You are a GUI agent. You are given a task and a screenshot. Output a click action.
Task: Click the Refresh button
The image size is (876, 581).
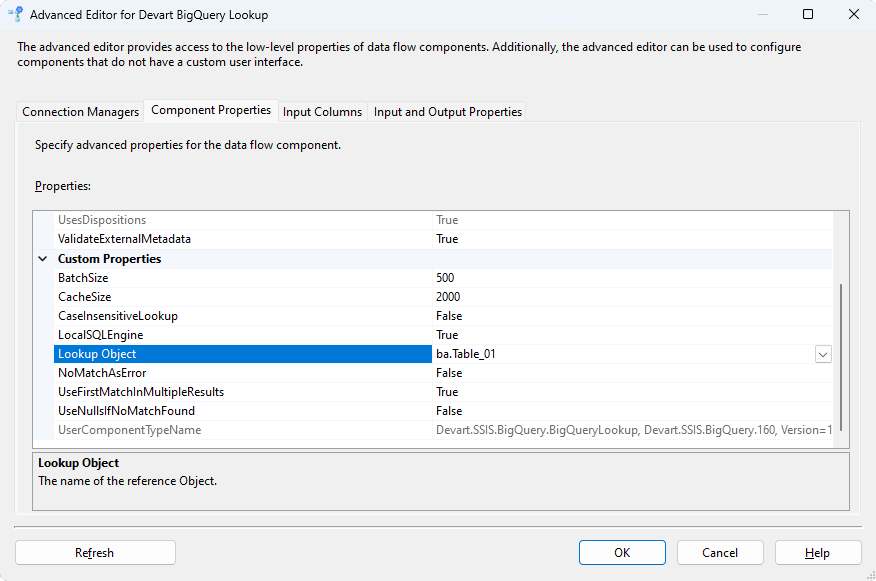point(95,553)
